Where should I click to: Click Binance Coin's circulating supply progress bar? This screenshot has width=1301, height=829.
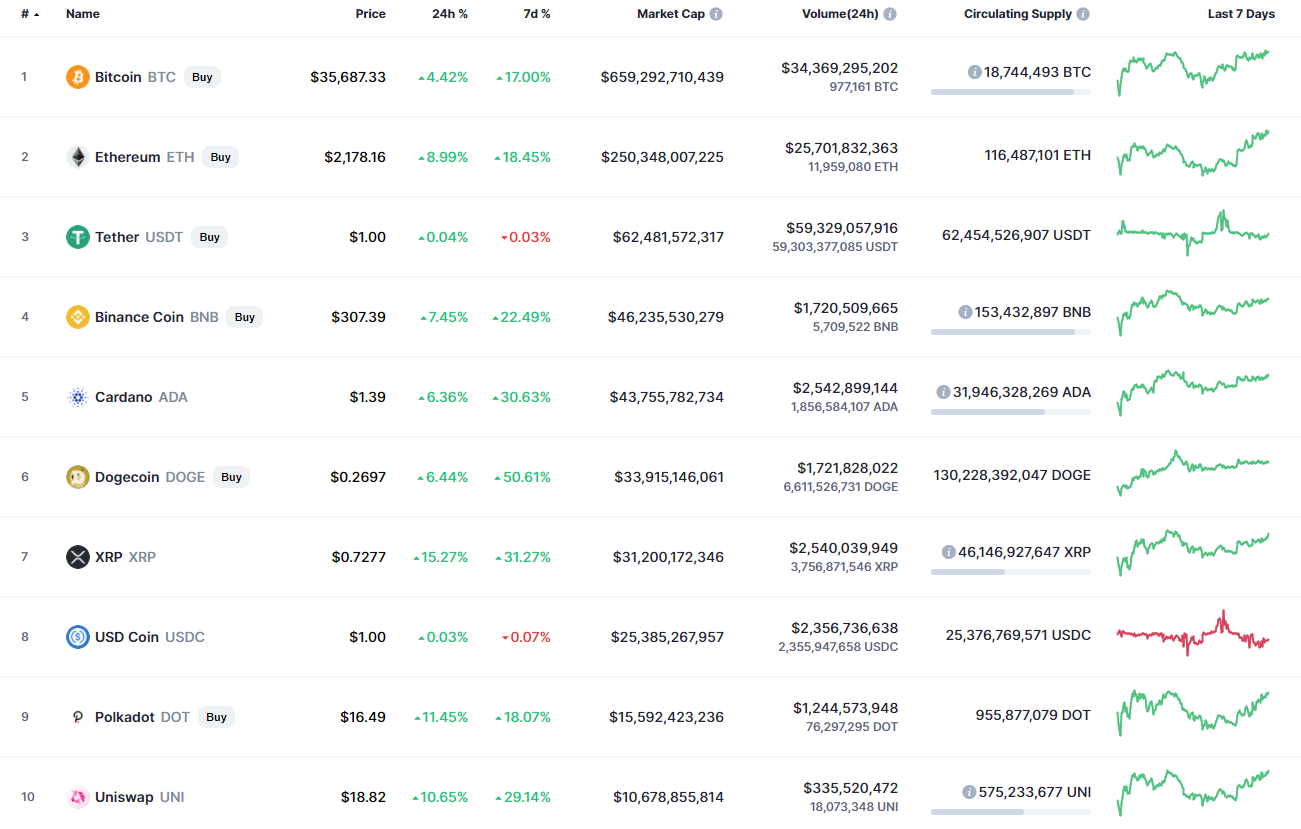[1011, 332]
